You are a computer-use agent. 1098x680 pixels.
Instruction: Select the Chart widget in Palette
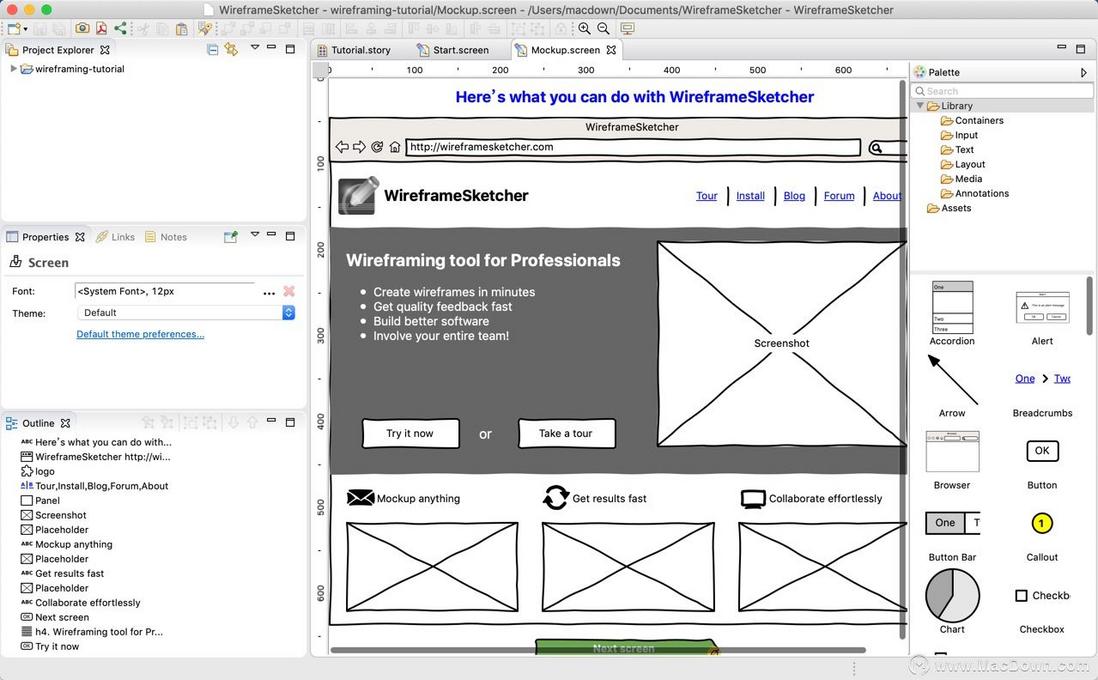tap(952, 601)
